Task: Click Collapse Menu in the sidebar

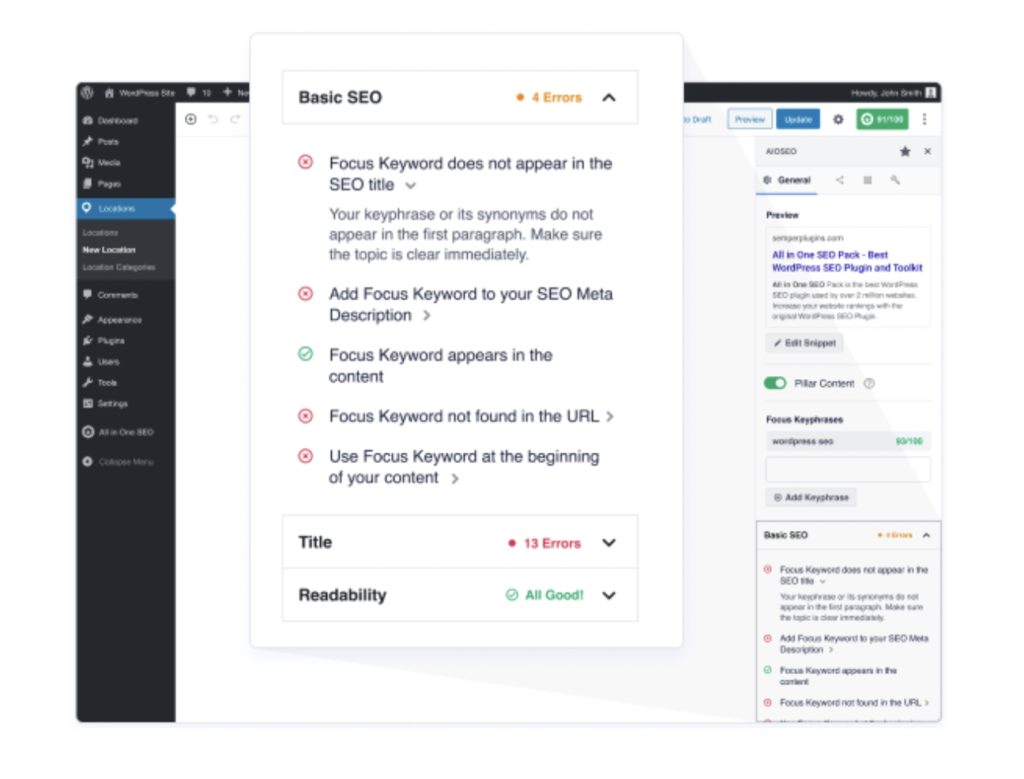Action: [x=118, y=462]
